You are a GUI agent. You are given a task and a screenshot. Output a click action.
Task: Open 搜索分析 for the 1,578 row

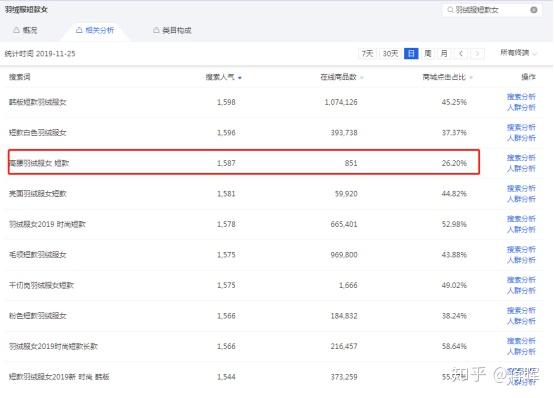(x=521, y=219)
